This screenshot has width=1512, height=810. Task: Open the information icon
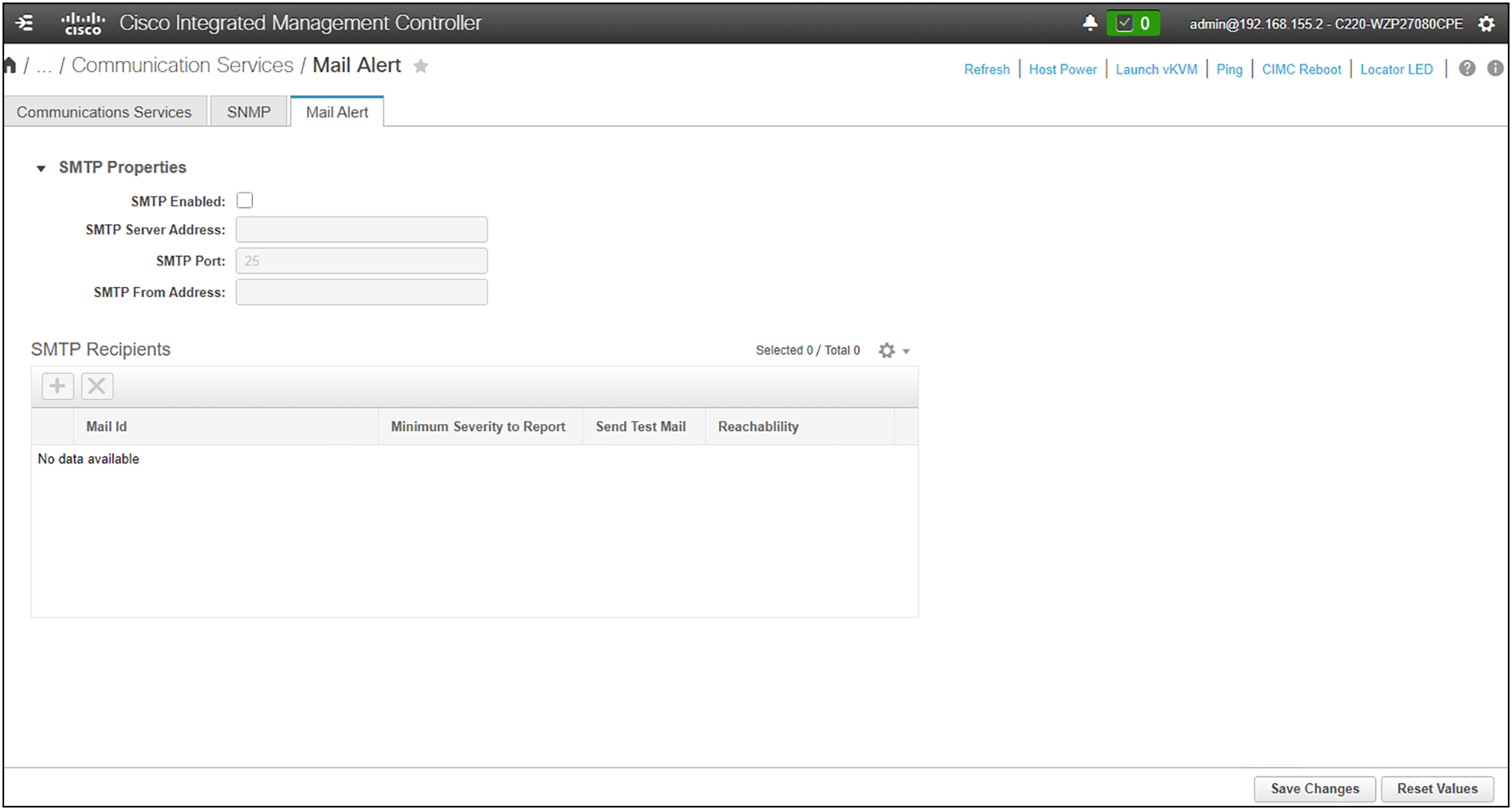point(1494,69)
